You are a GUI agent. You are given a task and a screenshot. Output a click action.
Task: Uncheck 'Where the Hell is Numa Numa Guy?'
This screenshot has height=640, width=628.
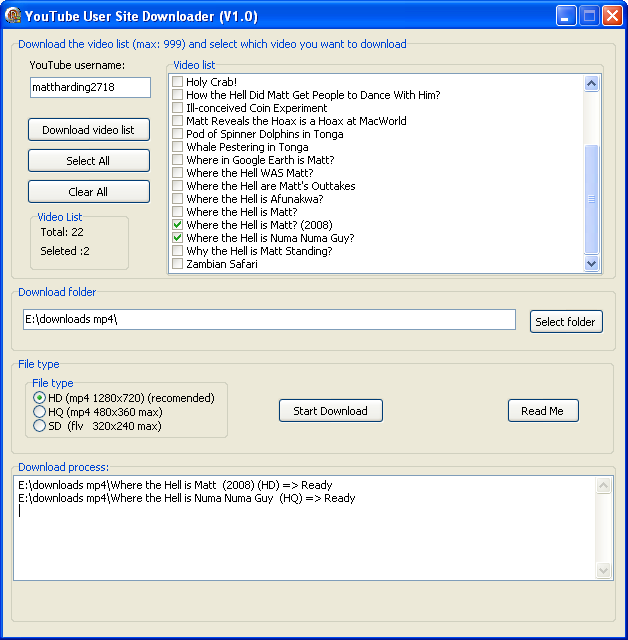(x=178, y=238)
